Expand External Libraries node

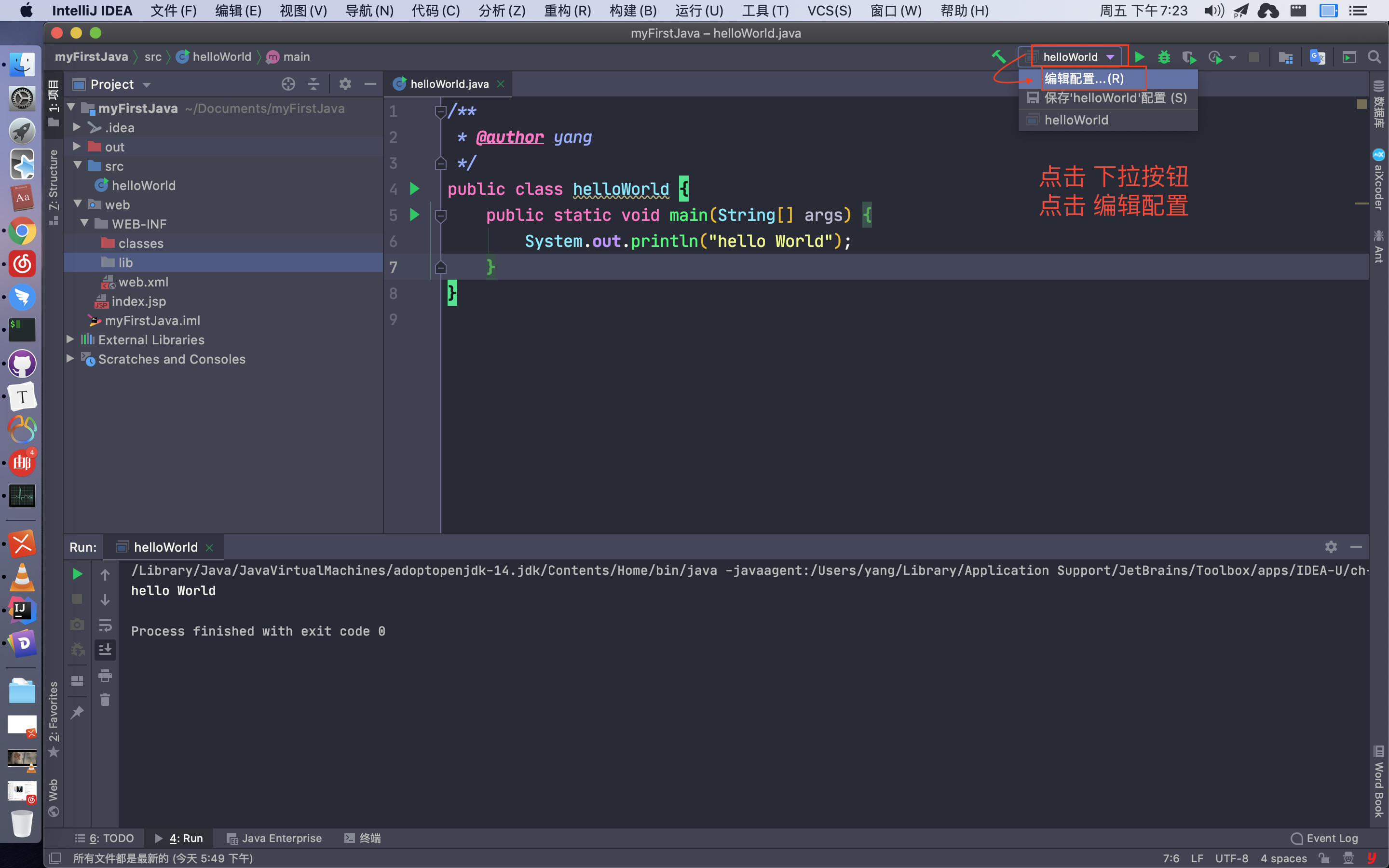coord(70,339)
